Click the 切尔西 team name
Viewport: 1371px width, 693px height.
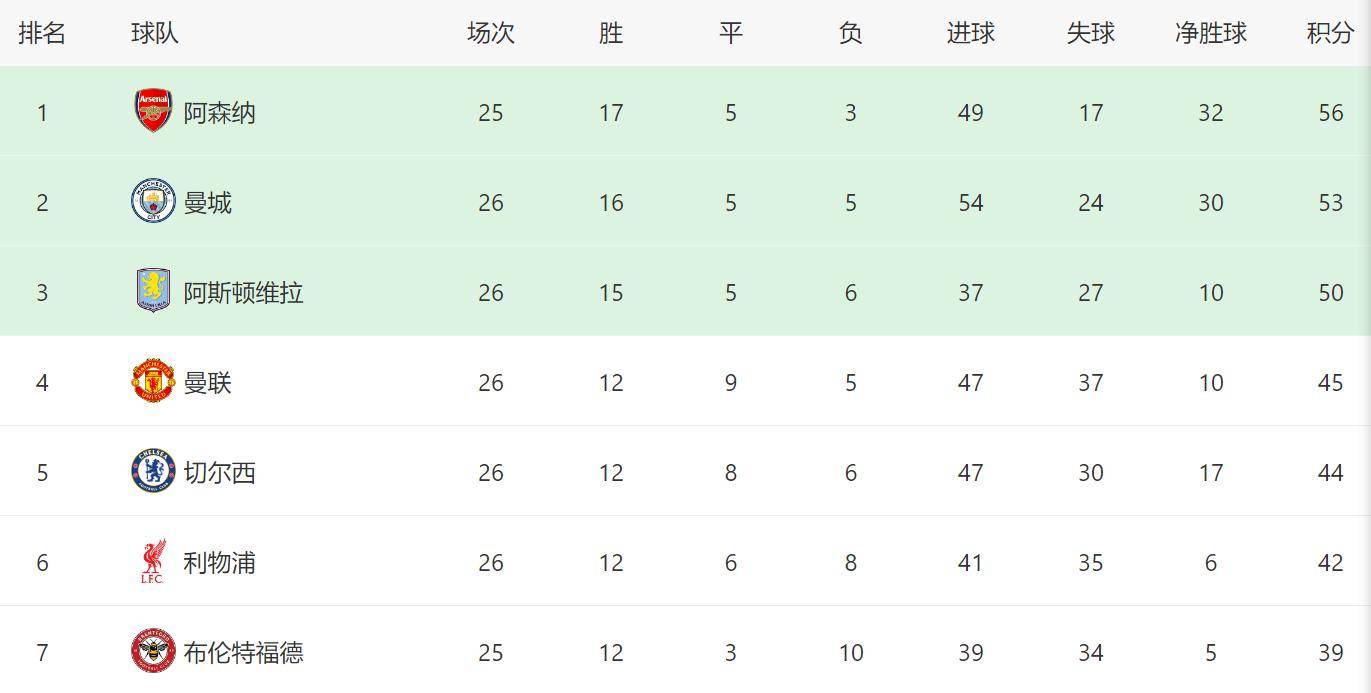[219, 473]
